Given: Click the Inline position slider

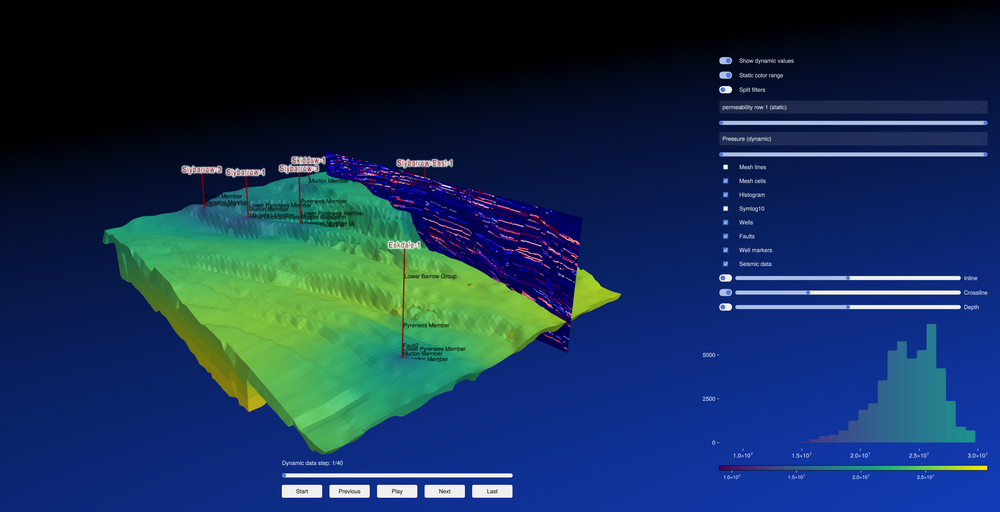Looking at the screenshot, I should [x=848, y=278].
